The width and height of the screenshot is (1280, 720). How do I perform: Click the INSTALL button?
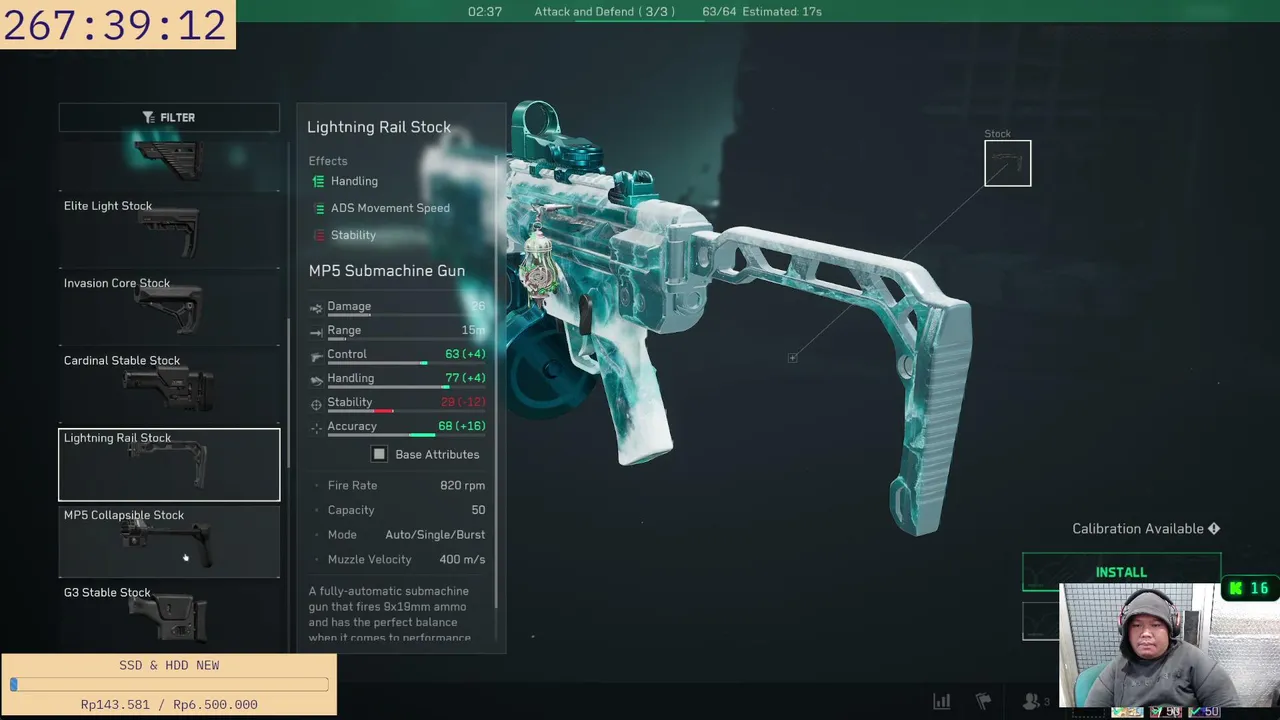(1121, 572)
